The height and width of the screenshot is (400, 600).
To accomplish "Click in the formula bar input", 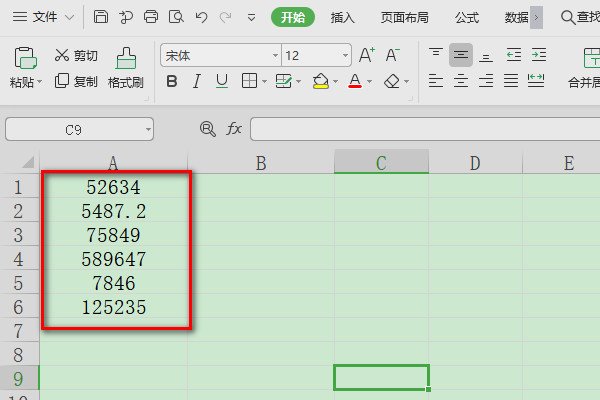I will (x=425, y=129).
